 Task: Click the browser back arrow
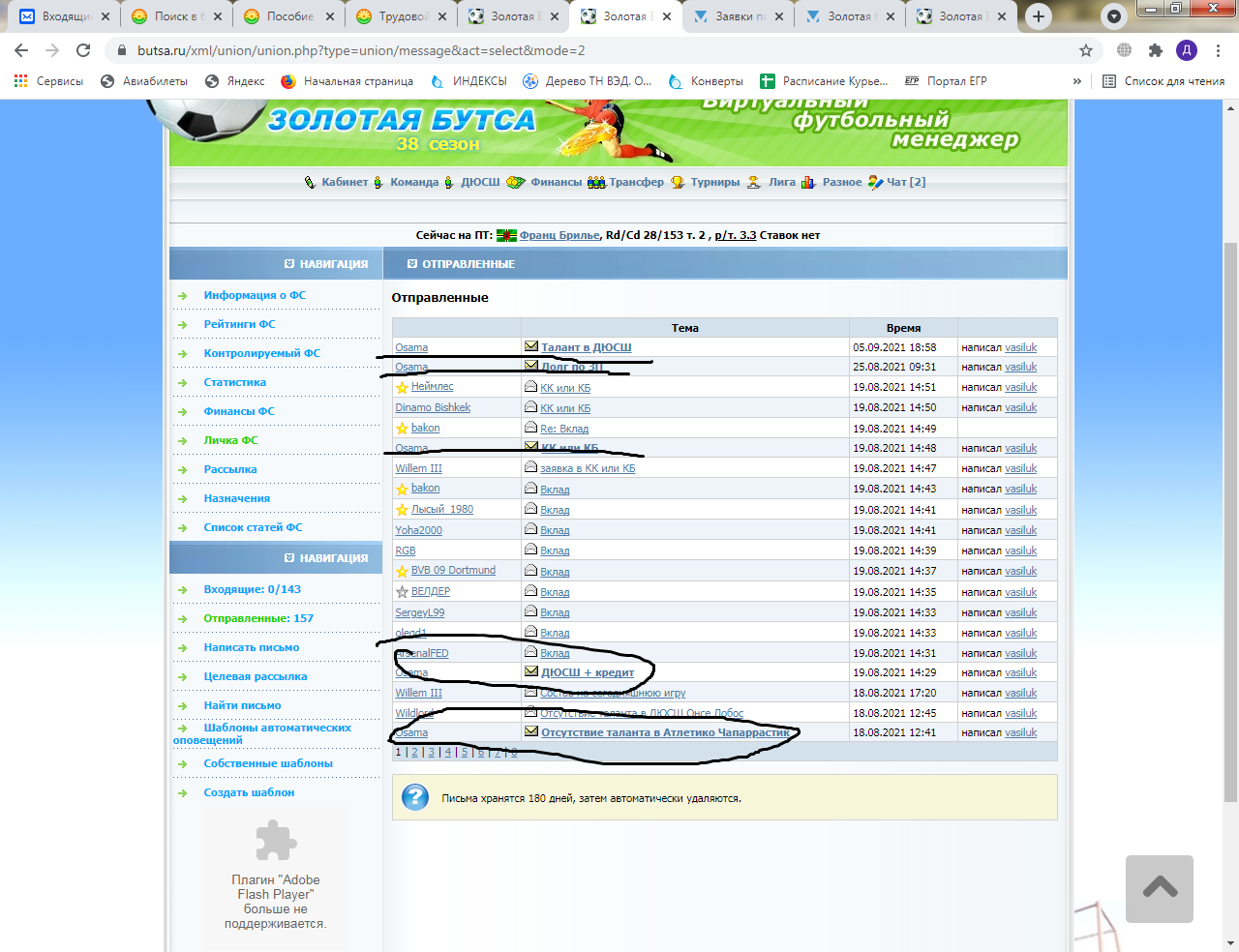[21, 50]
